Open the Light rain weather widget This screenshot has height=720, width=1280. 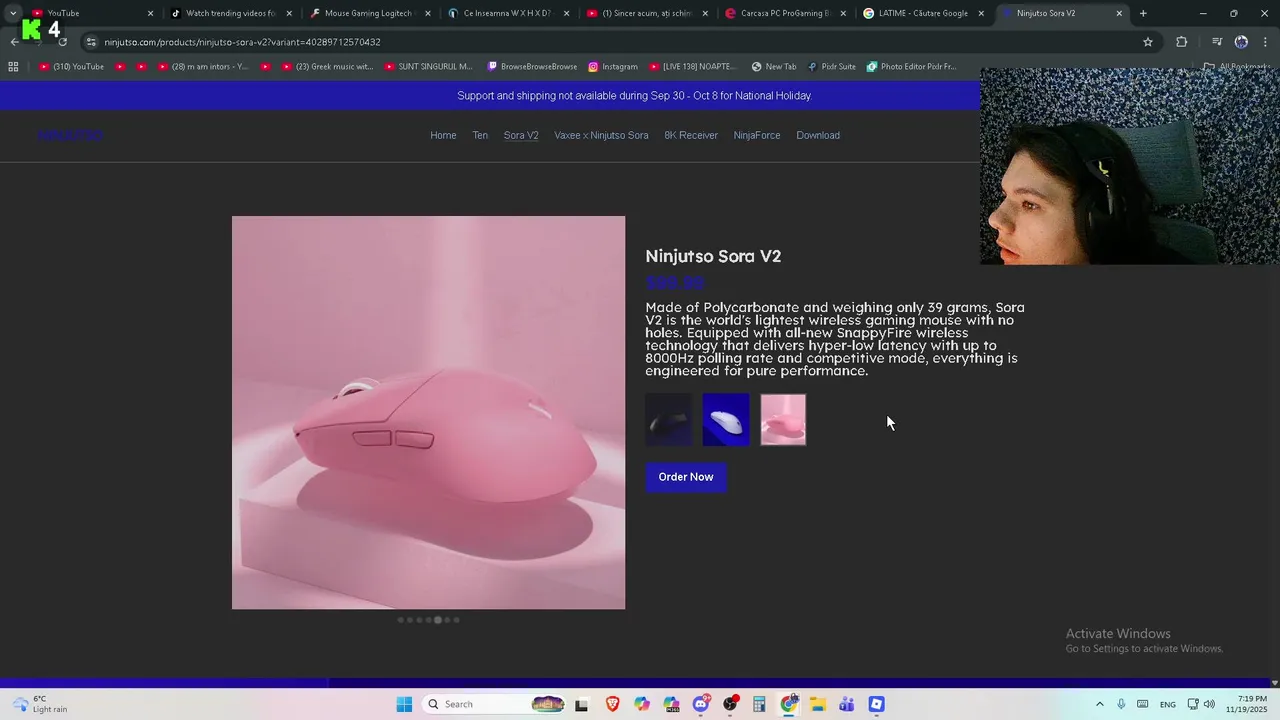click(39, 704)
